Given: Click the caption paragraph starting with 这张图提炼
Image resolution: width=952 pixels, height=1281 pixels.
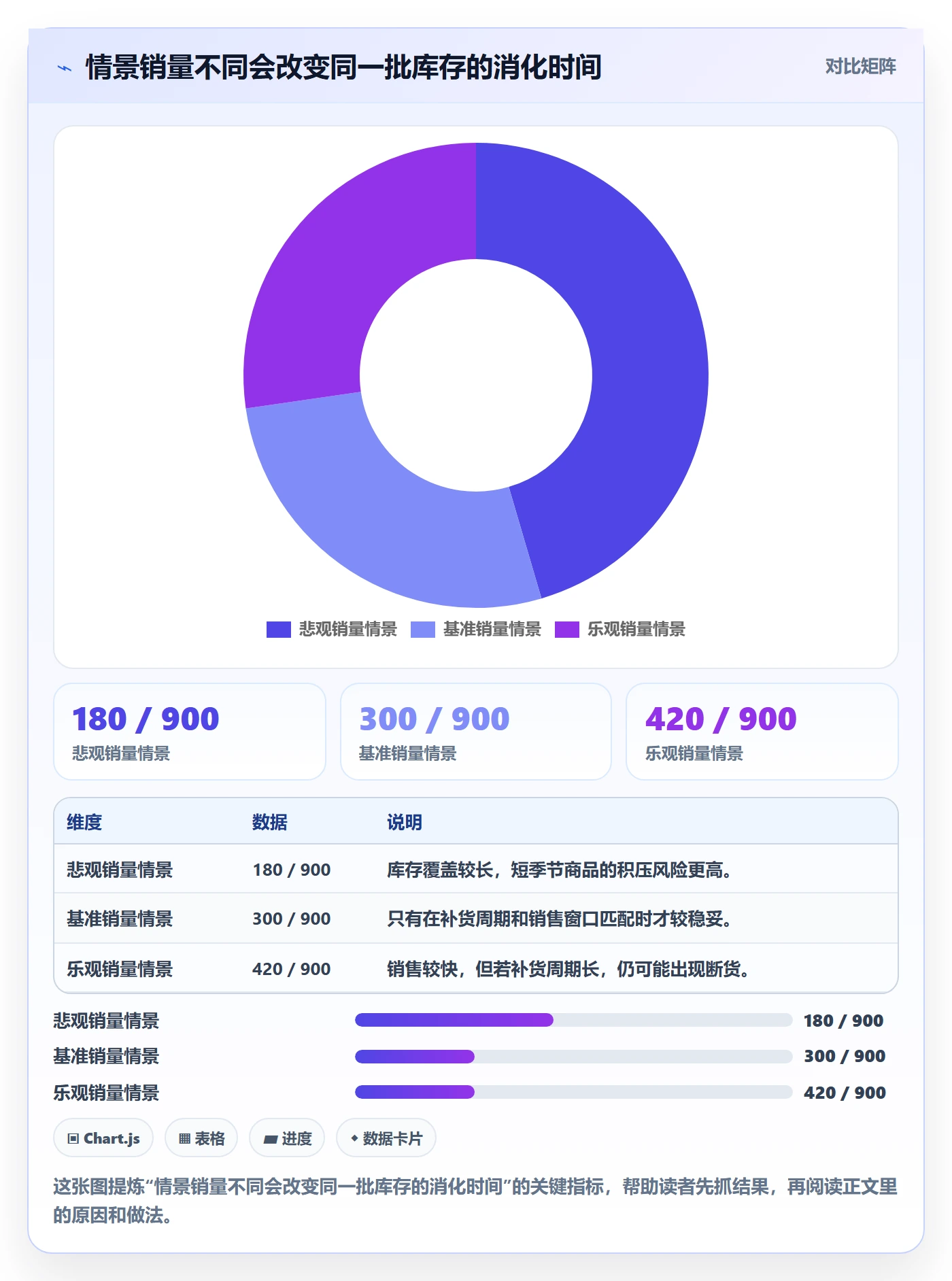Looking at the screenshot, I should 475,1201.
